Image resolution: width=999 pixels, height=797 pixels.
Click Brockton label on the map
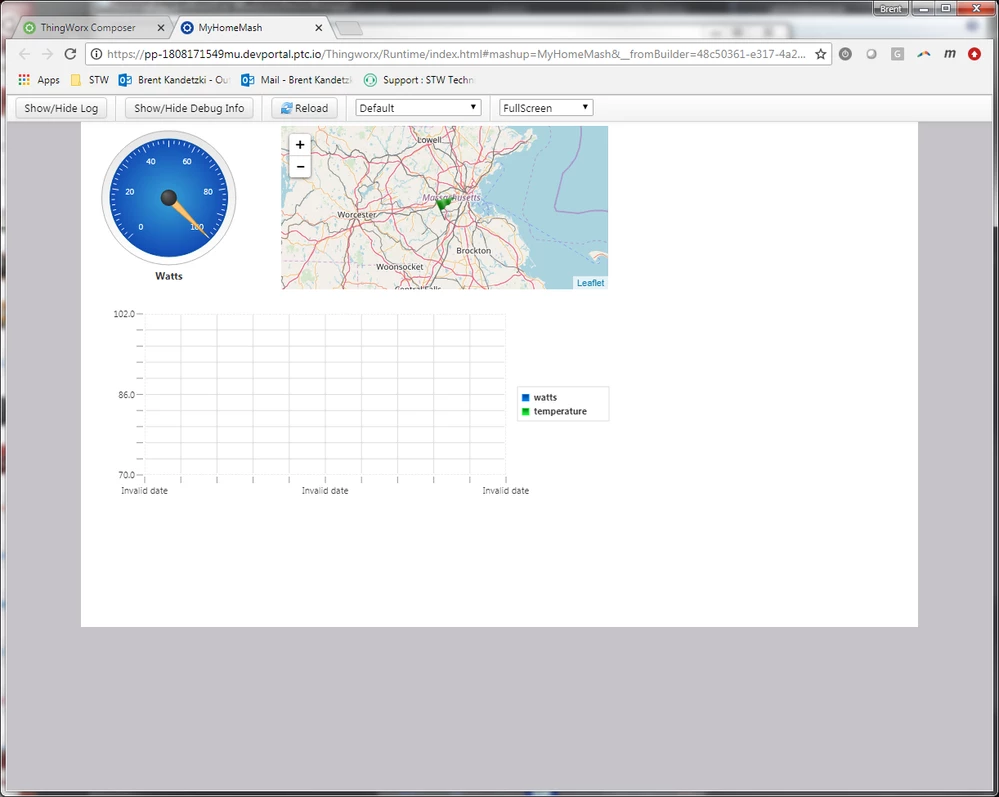473,251
